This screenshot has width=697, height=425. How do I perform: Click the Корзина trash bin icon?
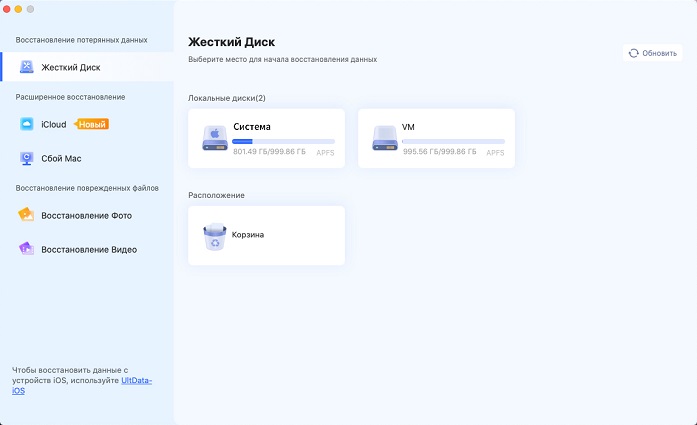click(215, 236)
